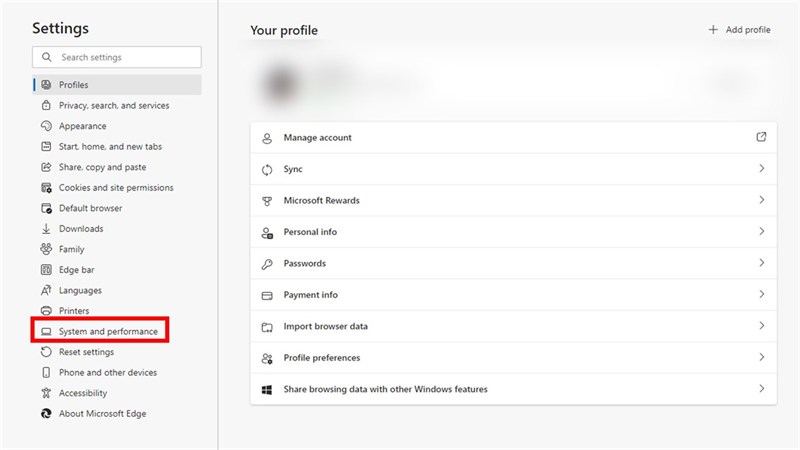
Task: Click the Profile preferences icon
Action: [267, 359]
